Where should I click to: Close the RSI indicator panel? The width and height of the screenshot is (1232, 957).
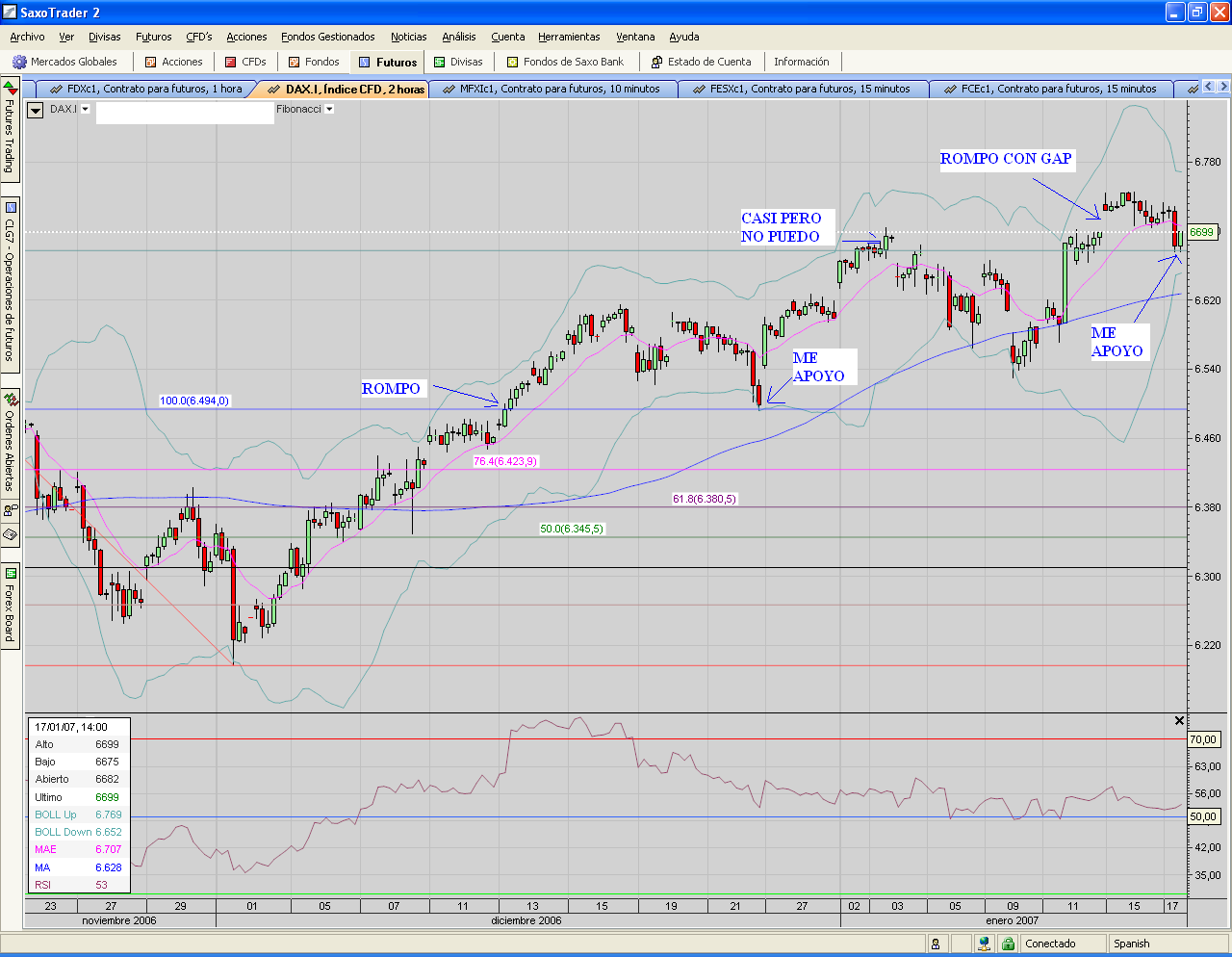1179,720
